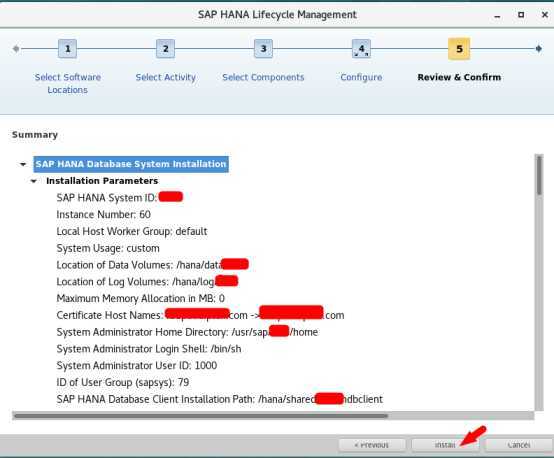Select System Usage: custom row
The width and height of the screenshot is (554, 458).
pos(108,248)
